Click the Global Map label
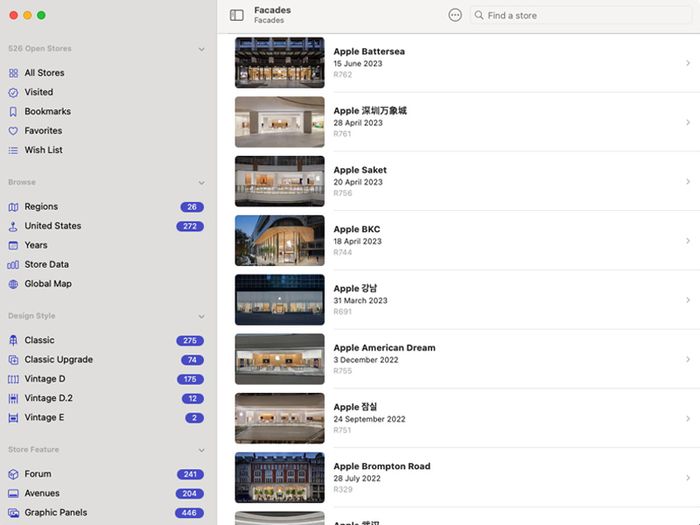 click(48, 284)
